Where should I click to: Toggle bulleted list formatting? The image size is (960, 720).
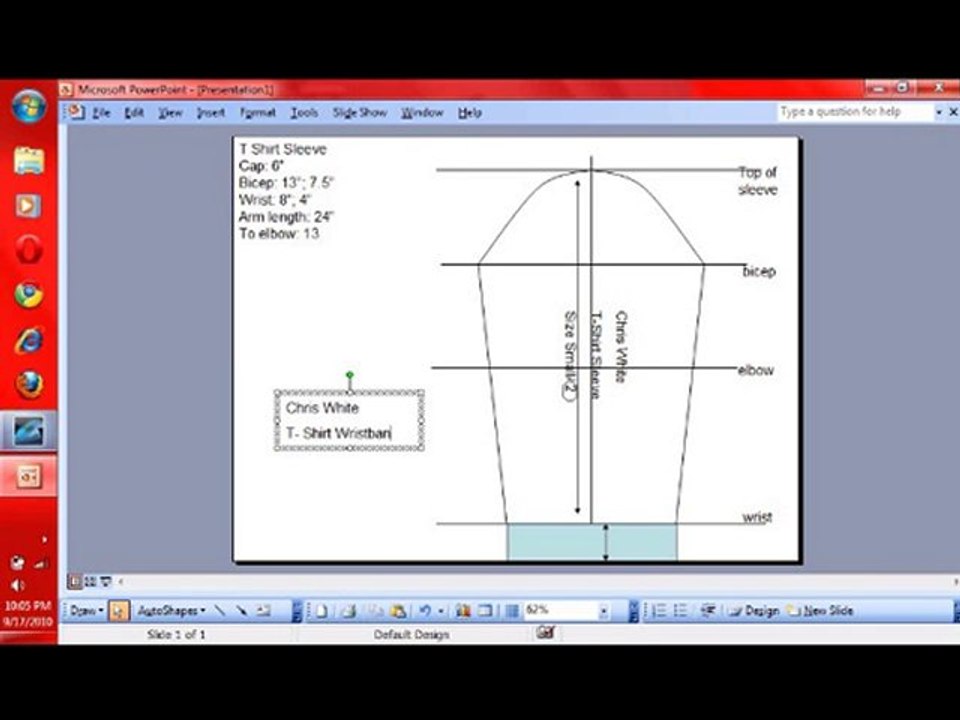coord(681,610)
